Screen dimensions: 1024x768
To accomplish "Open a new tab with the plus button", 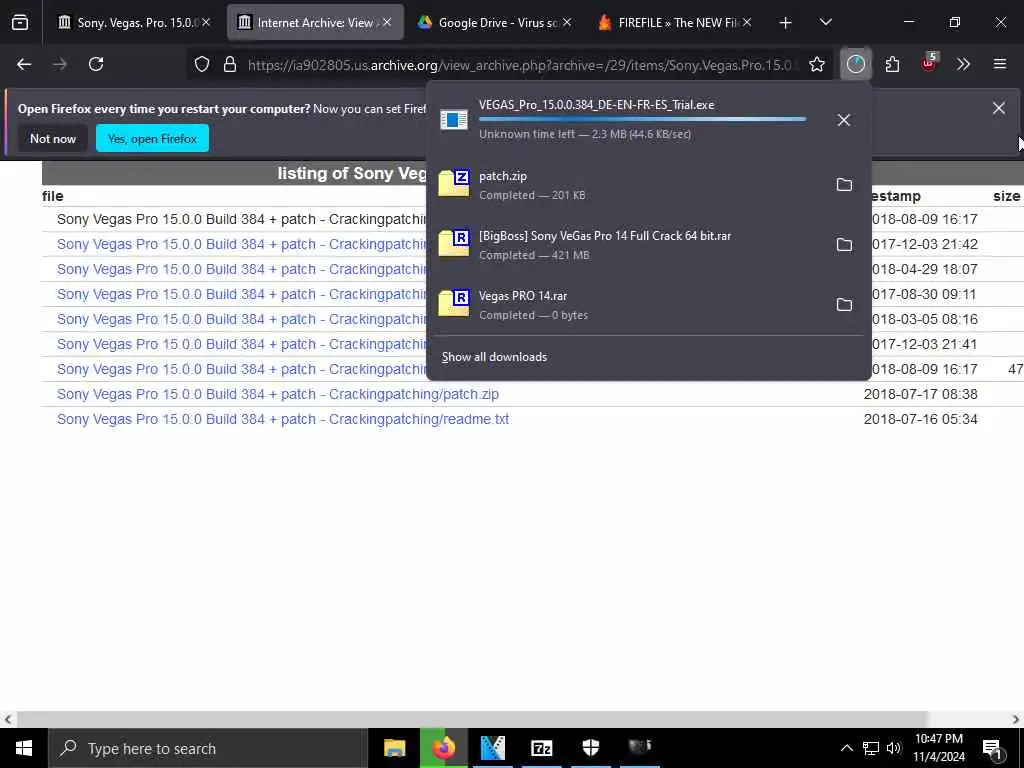I will click(x=786, y=23).
